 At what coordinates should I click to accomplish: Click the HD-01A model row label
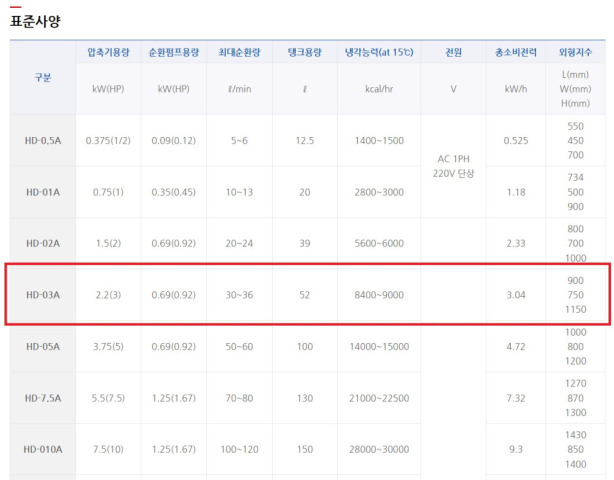42,192
